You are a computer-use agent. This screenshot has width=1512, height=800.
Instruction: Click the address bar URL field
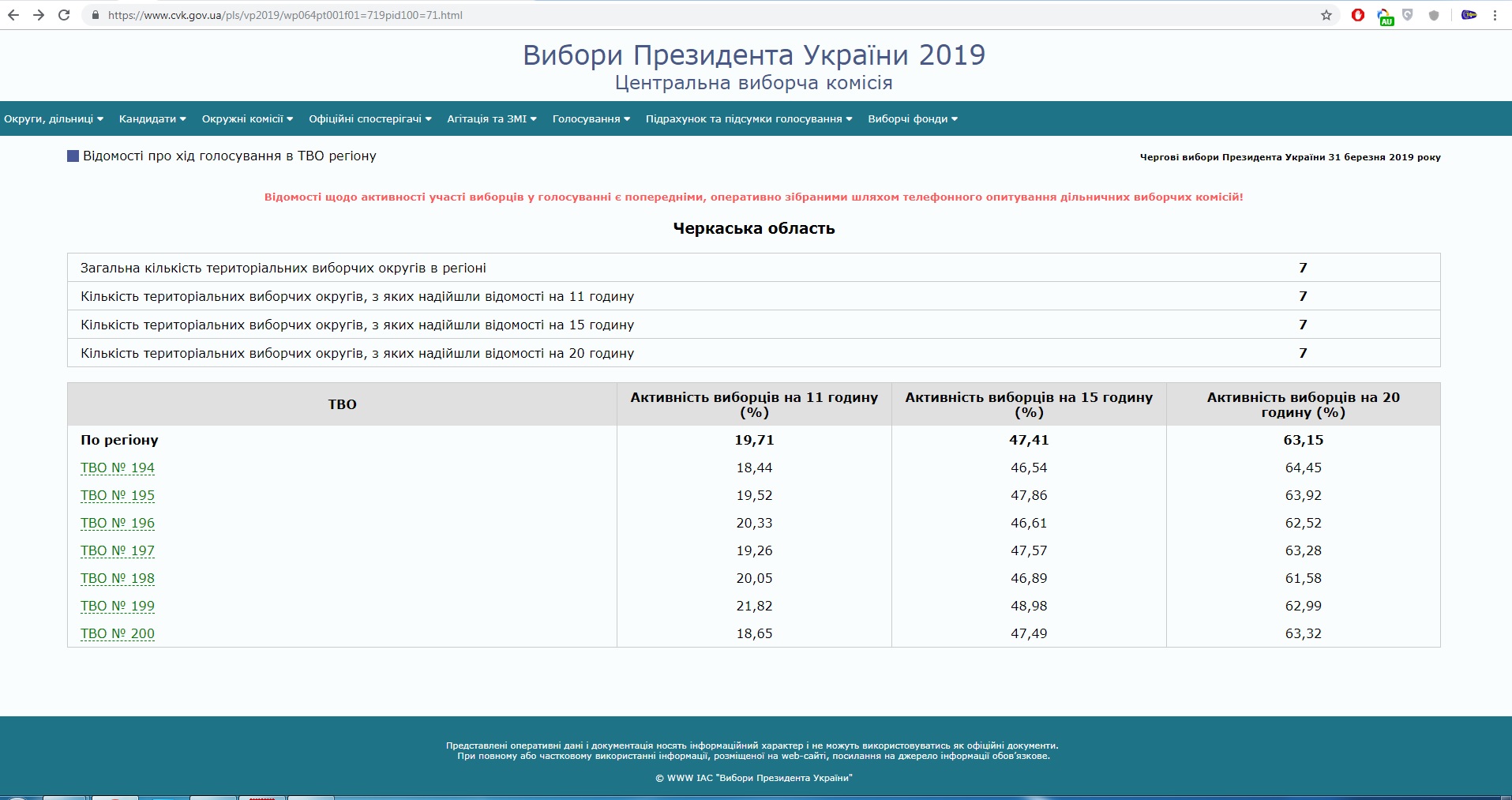pos(703,15)
